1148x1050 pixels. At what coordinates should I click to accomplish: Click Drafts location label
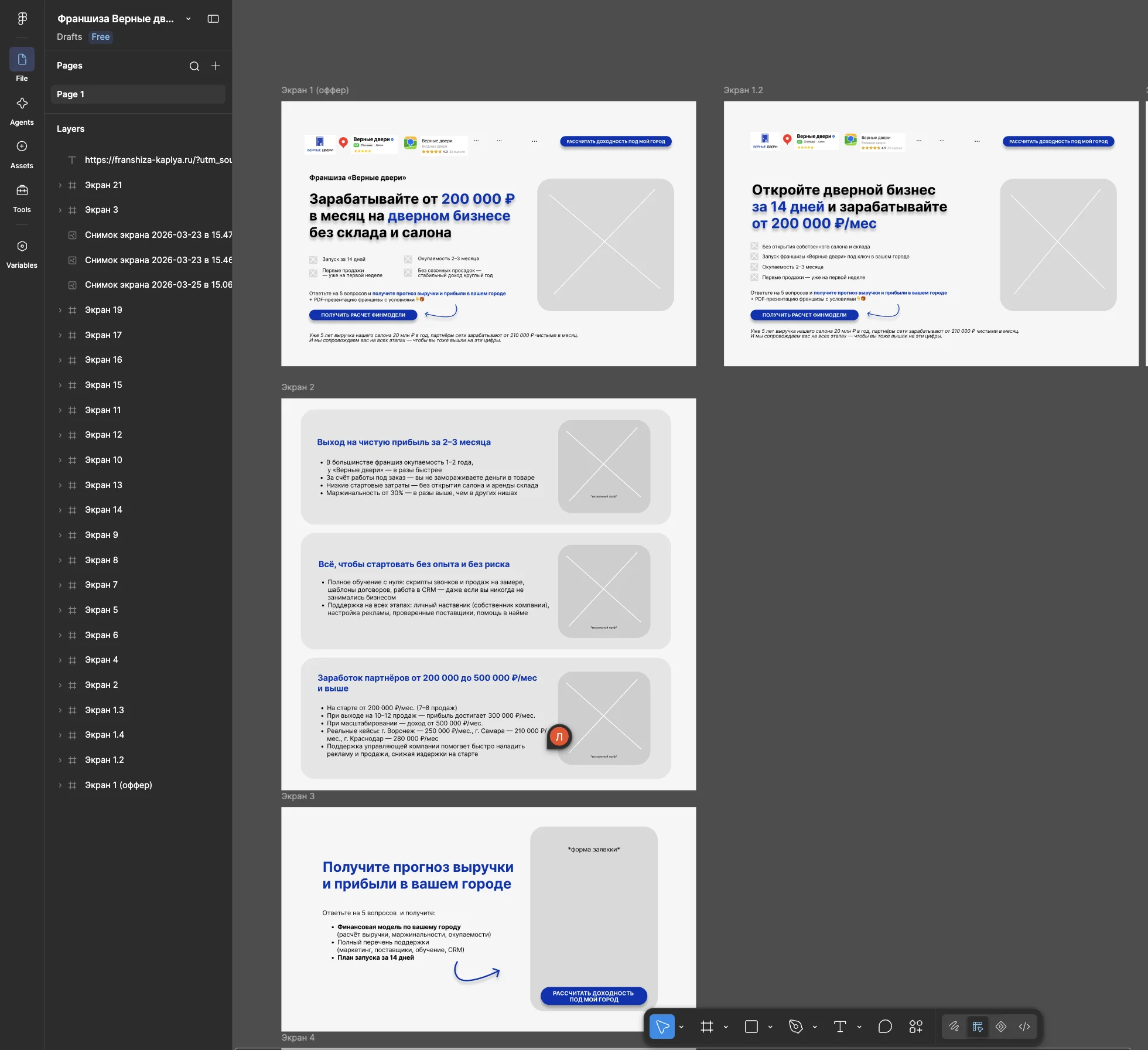click(69, 37)
